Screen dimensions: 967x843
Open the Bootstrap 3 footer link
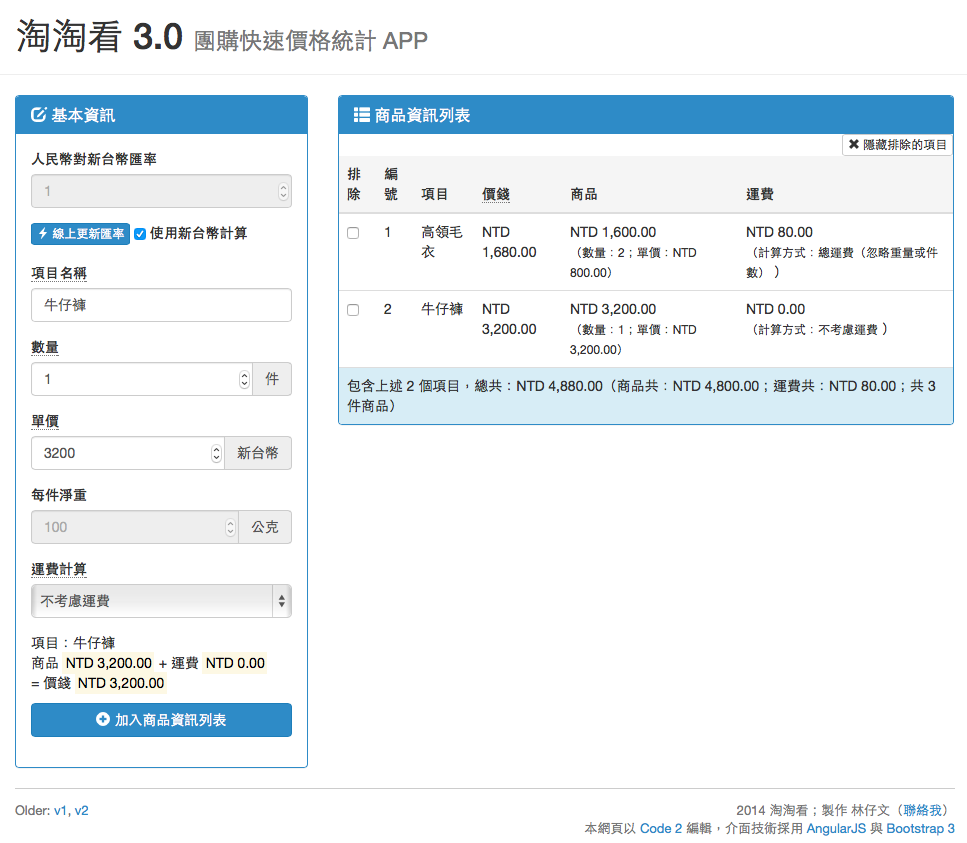point(920,829)
